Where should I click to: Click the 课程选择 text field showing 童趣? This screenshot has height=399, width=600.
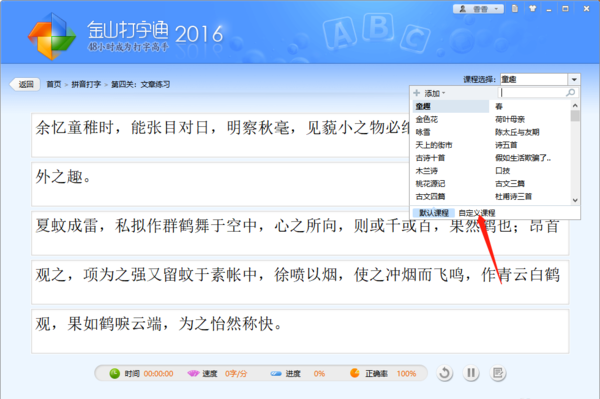pyautogui.click(x=534, y=80)
